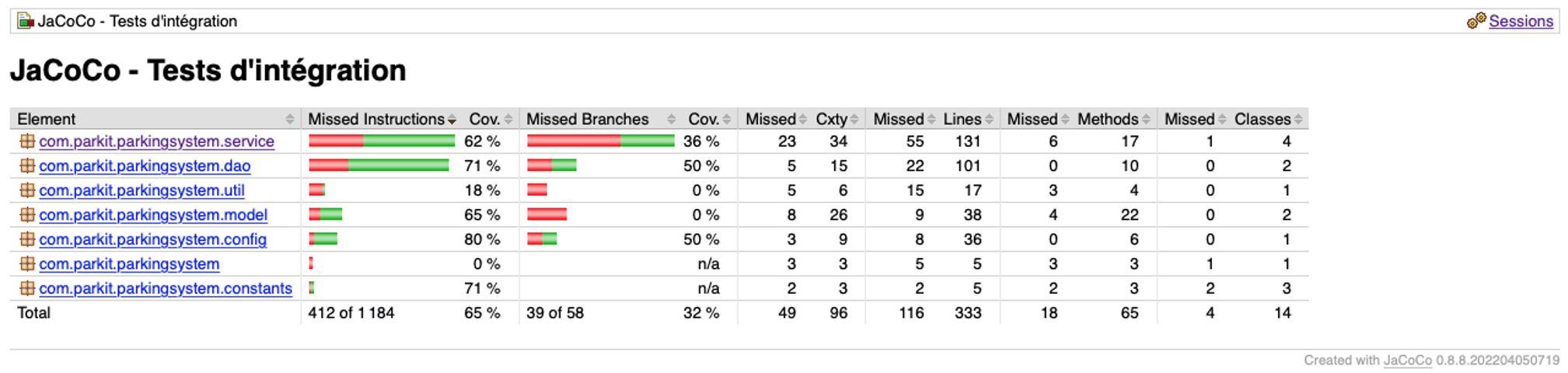The width and height of the screenshot is (1568, 373).
Task: Click the Sessions gear icon
Action: point(1475,21)
